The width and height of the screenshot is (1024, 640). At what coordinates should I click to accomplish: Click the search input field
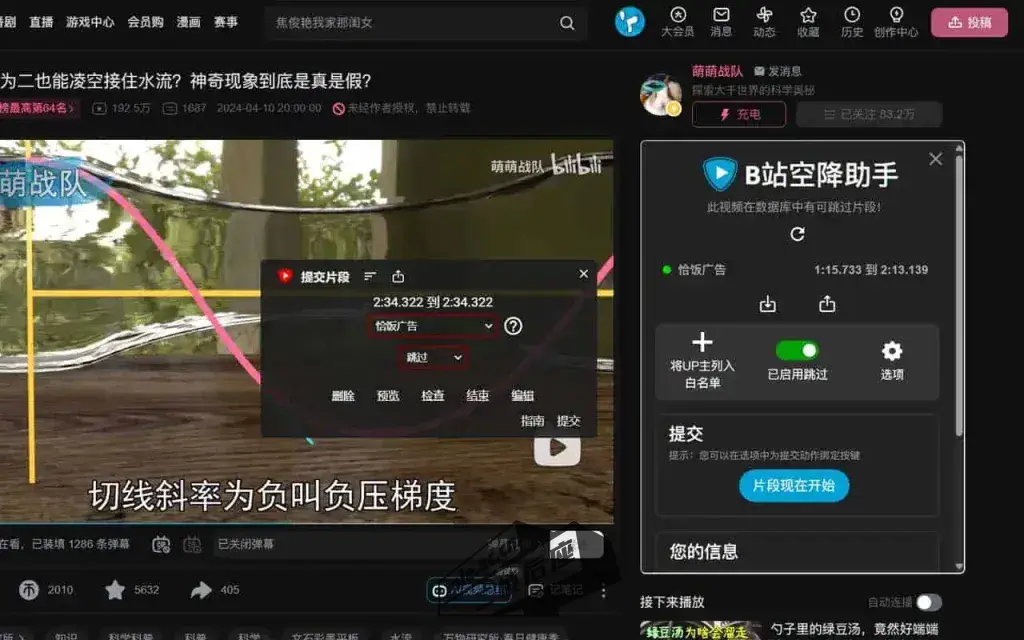pyautogui.click(x=400, y=21)
